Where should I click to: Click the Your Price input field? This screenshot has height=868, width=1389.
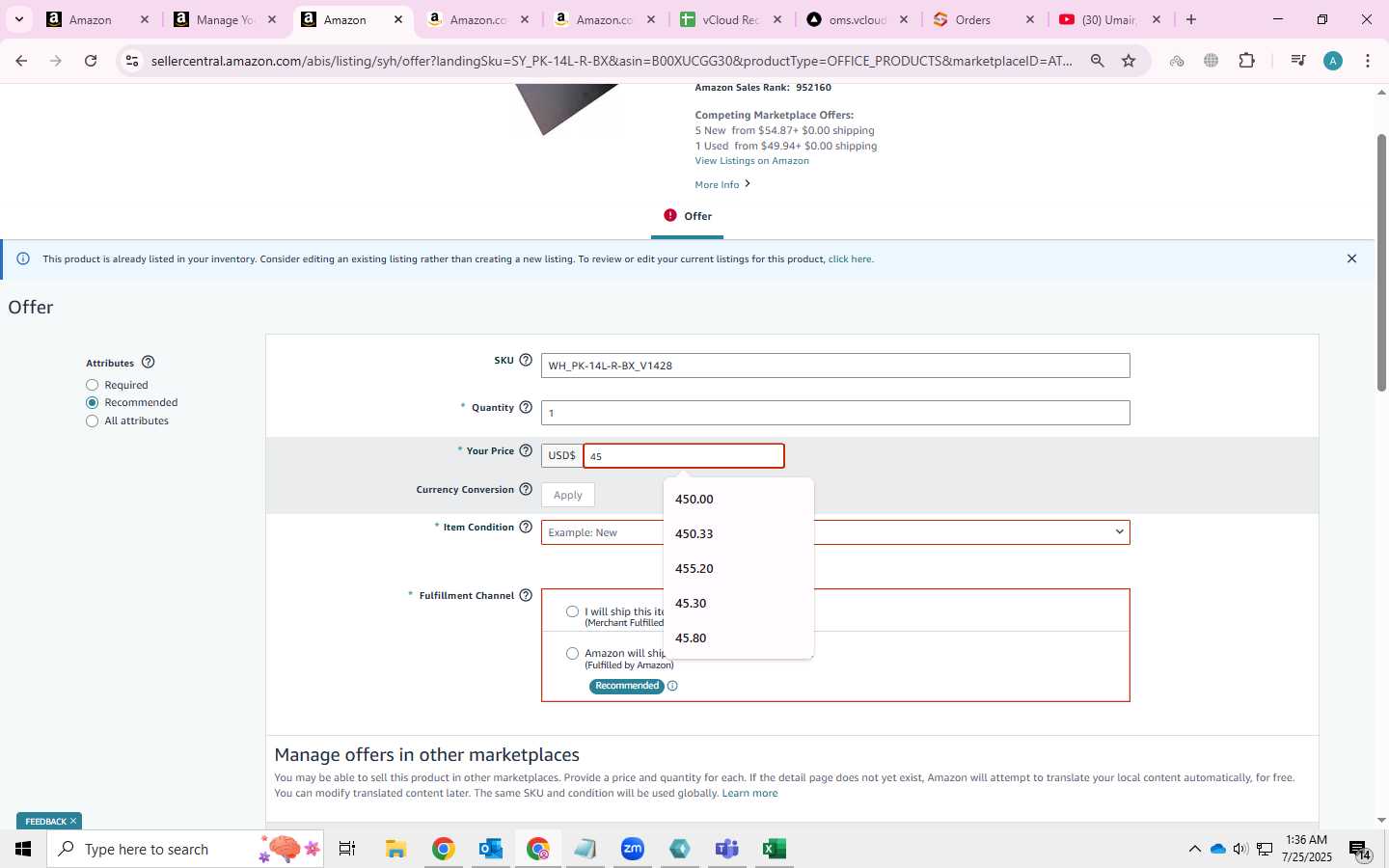click(684, 456)
